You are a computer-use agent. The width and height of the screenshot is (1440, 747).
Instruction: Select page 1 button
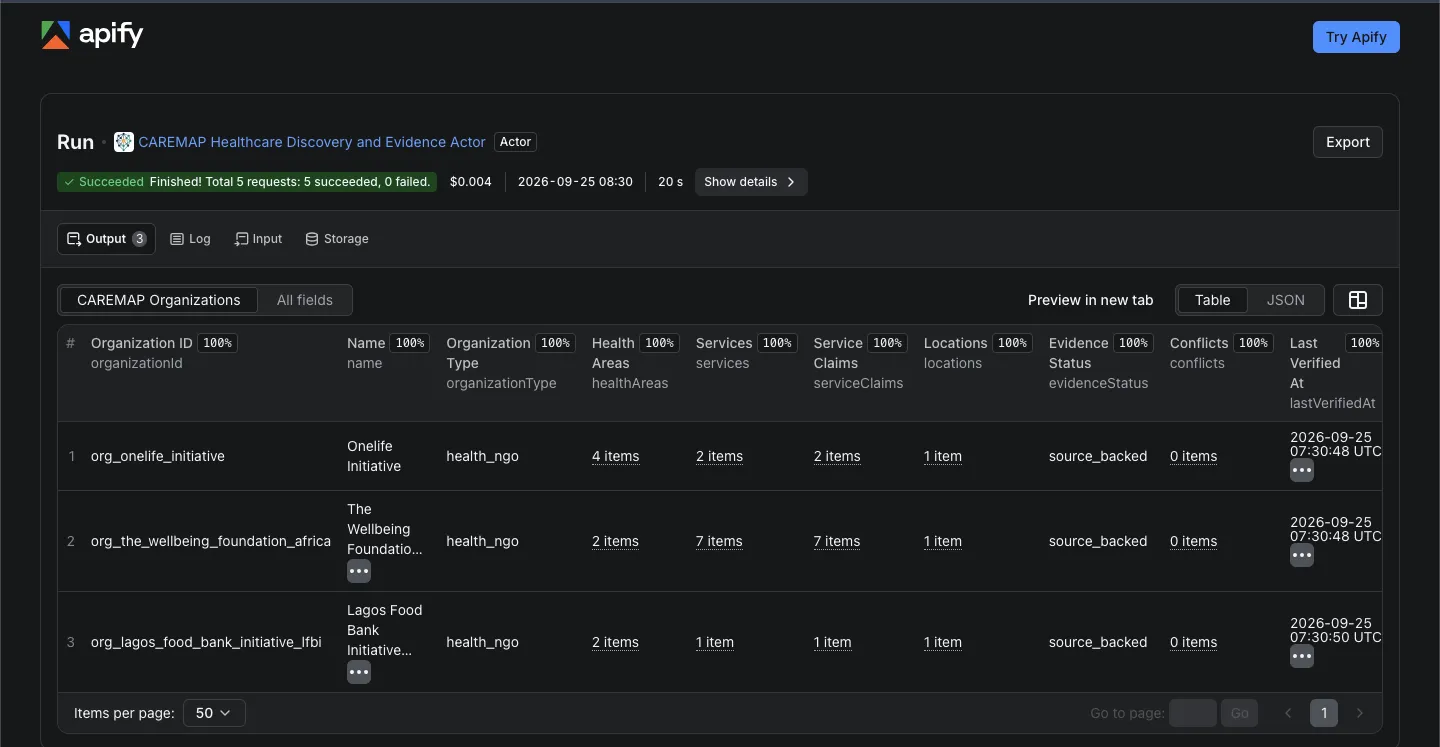[x=1324, y=713]
